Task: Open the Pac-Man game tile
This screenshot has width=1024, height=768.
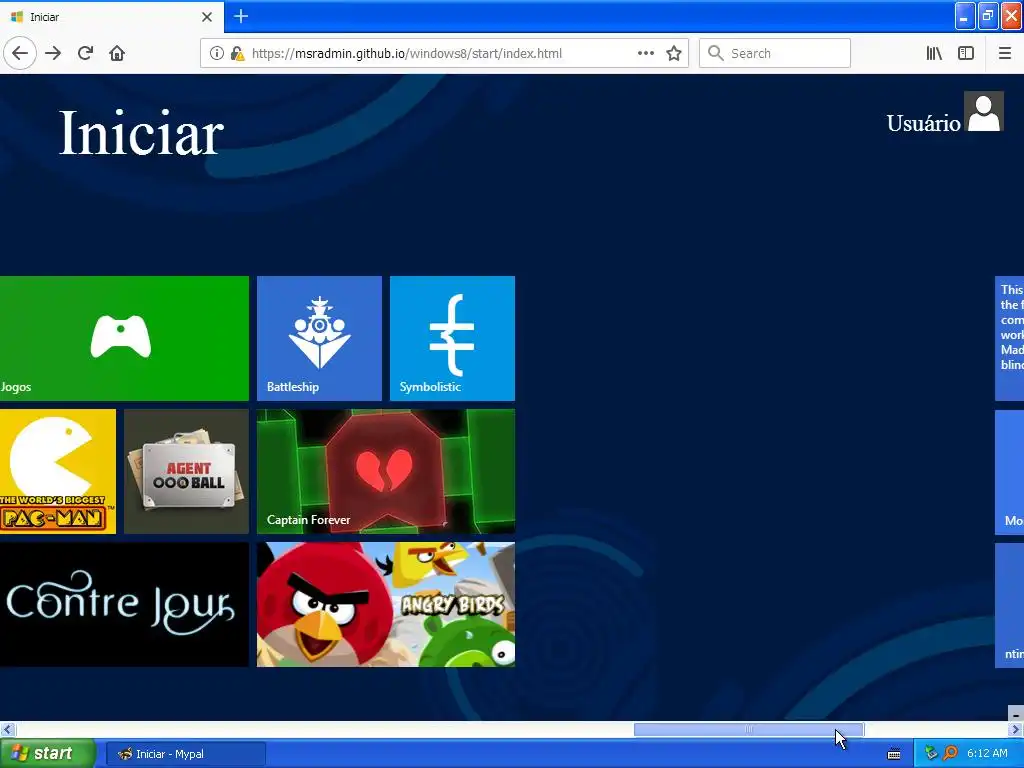Action: coord(57,472)
